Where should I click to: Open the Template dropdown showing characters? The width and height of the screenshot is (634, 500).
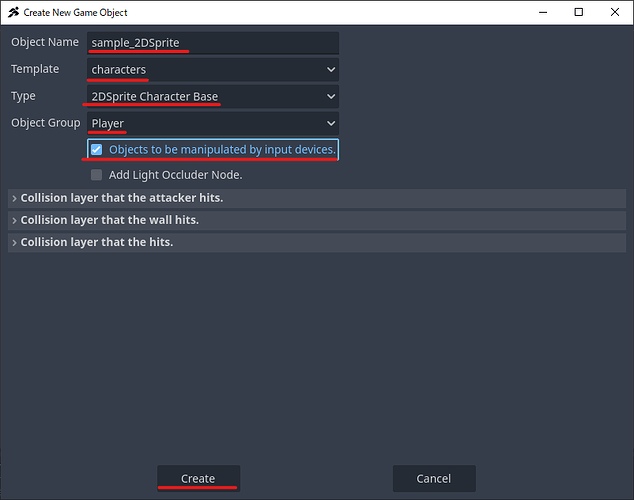[213, 70]
